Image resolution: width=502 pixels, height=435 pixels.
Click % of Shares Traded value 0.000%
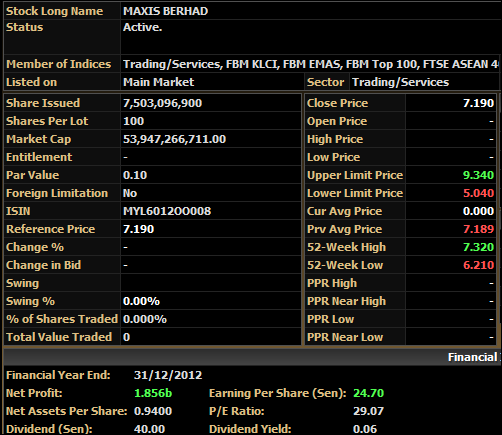pyautogui.click(x=145, y=319)
